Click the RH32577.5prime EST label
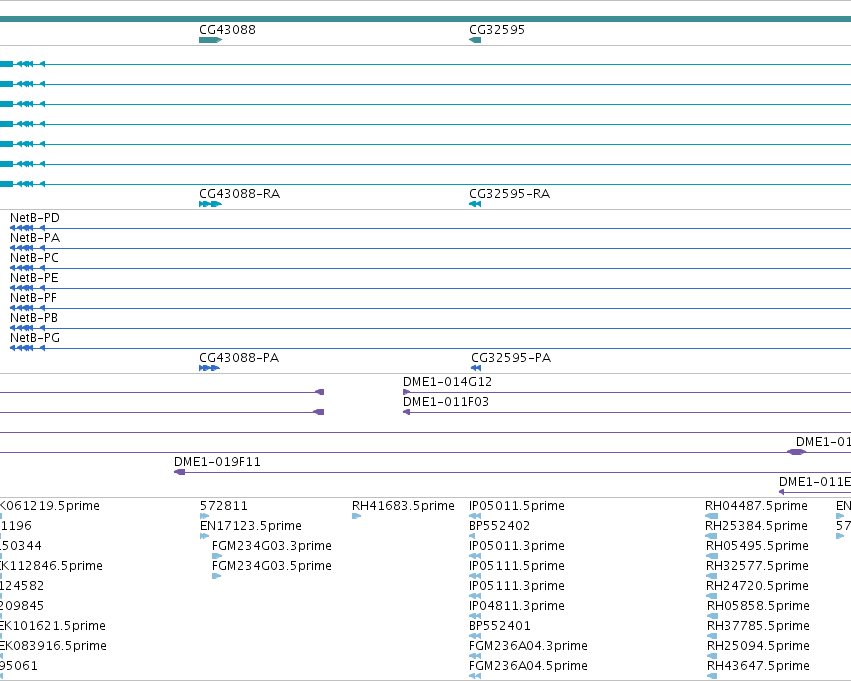851x681 pixels. (757, 566)
